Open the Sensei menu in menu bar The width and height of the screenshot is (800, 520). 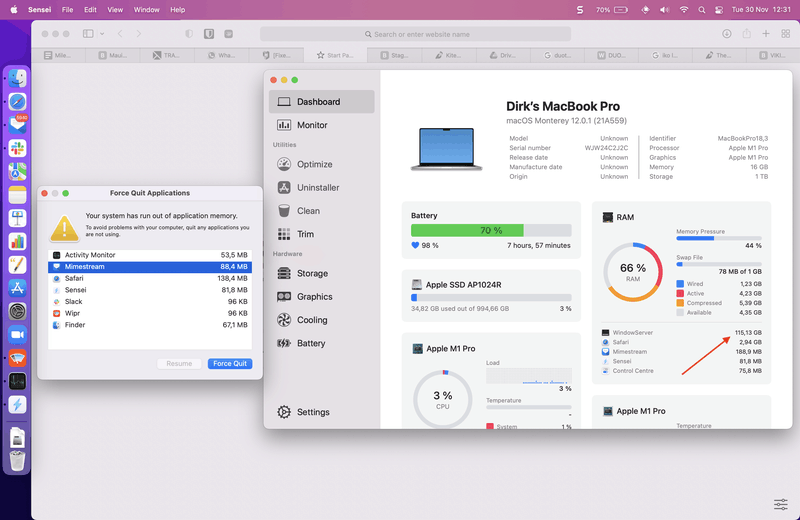39,10
